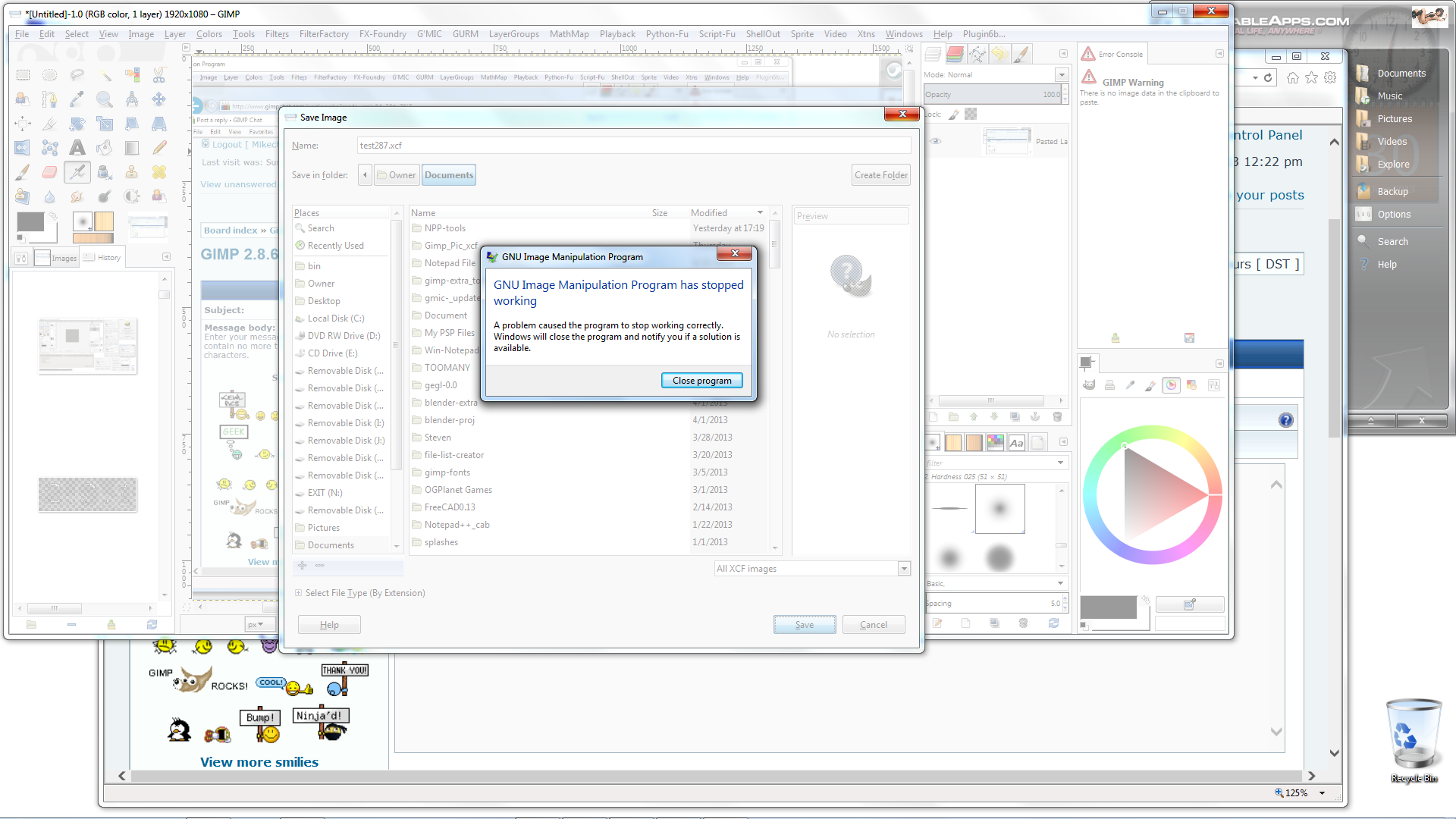Click the layer Opacity slider

tap(991, 95)
